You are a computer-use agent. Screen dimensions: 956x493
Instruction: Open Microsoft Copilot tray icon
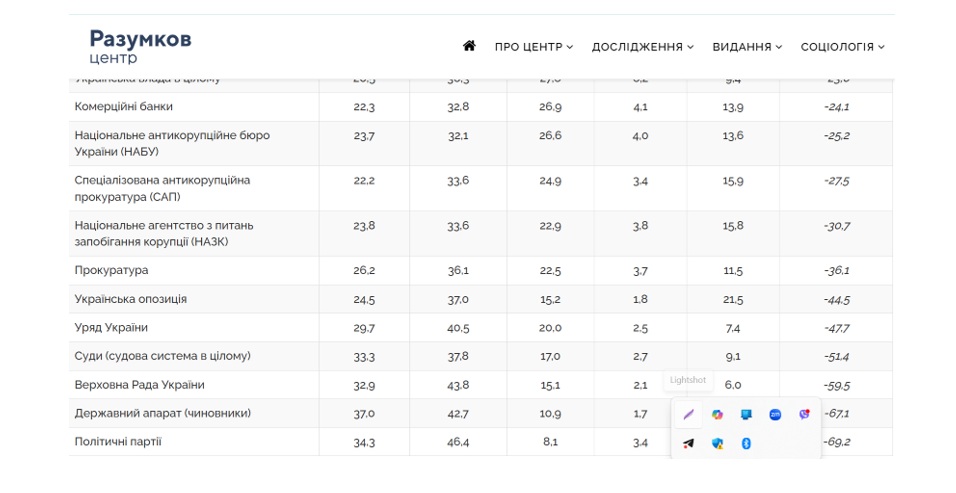[x=717, y=415]
